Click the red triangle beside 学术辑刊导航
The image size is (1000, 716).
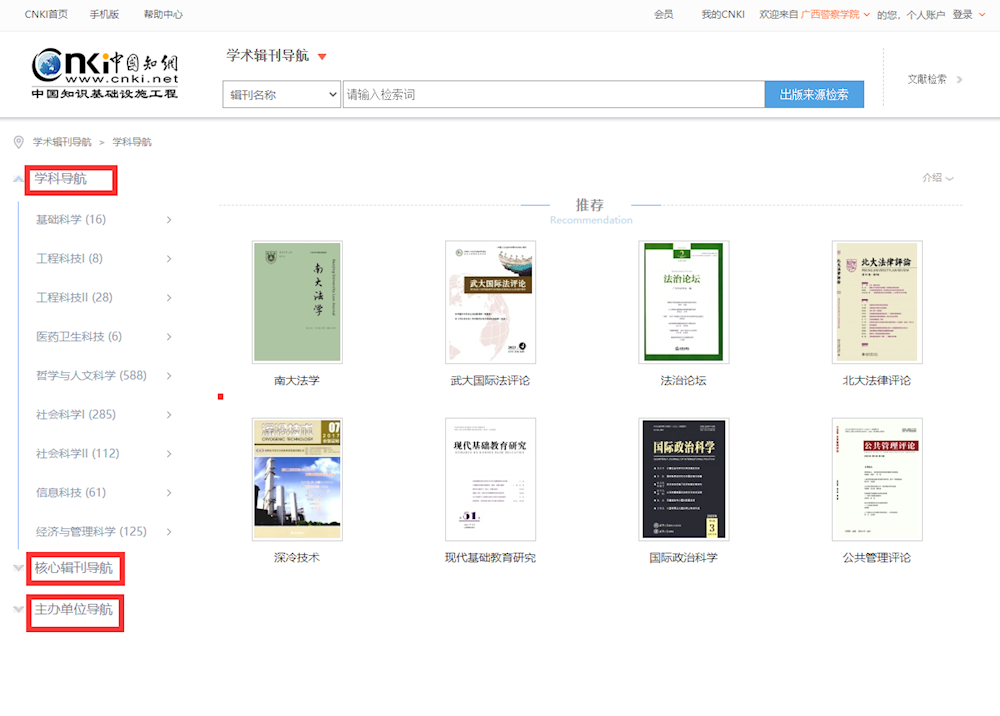322,57
